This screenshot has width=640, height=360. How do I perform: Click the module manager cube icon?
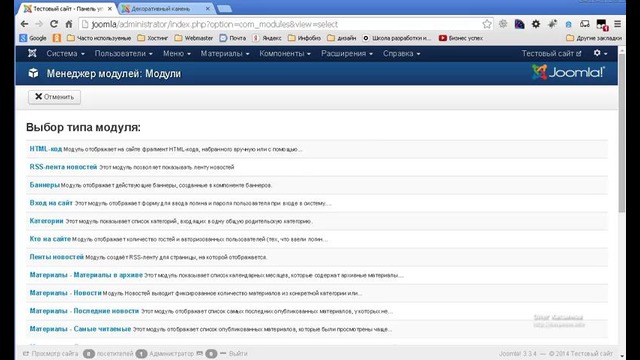coord(33,73)
